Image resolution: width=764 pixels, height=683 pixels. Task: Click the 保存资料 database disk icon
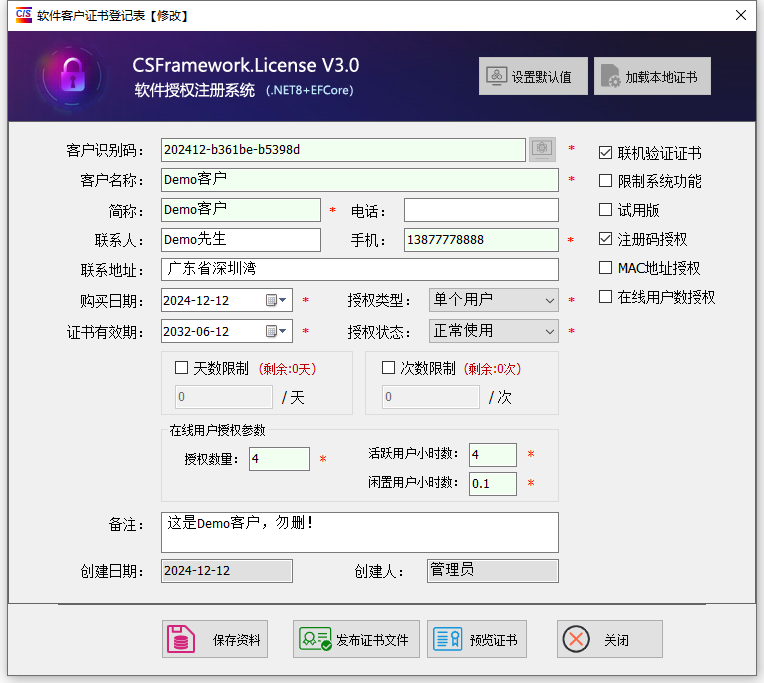181,639
